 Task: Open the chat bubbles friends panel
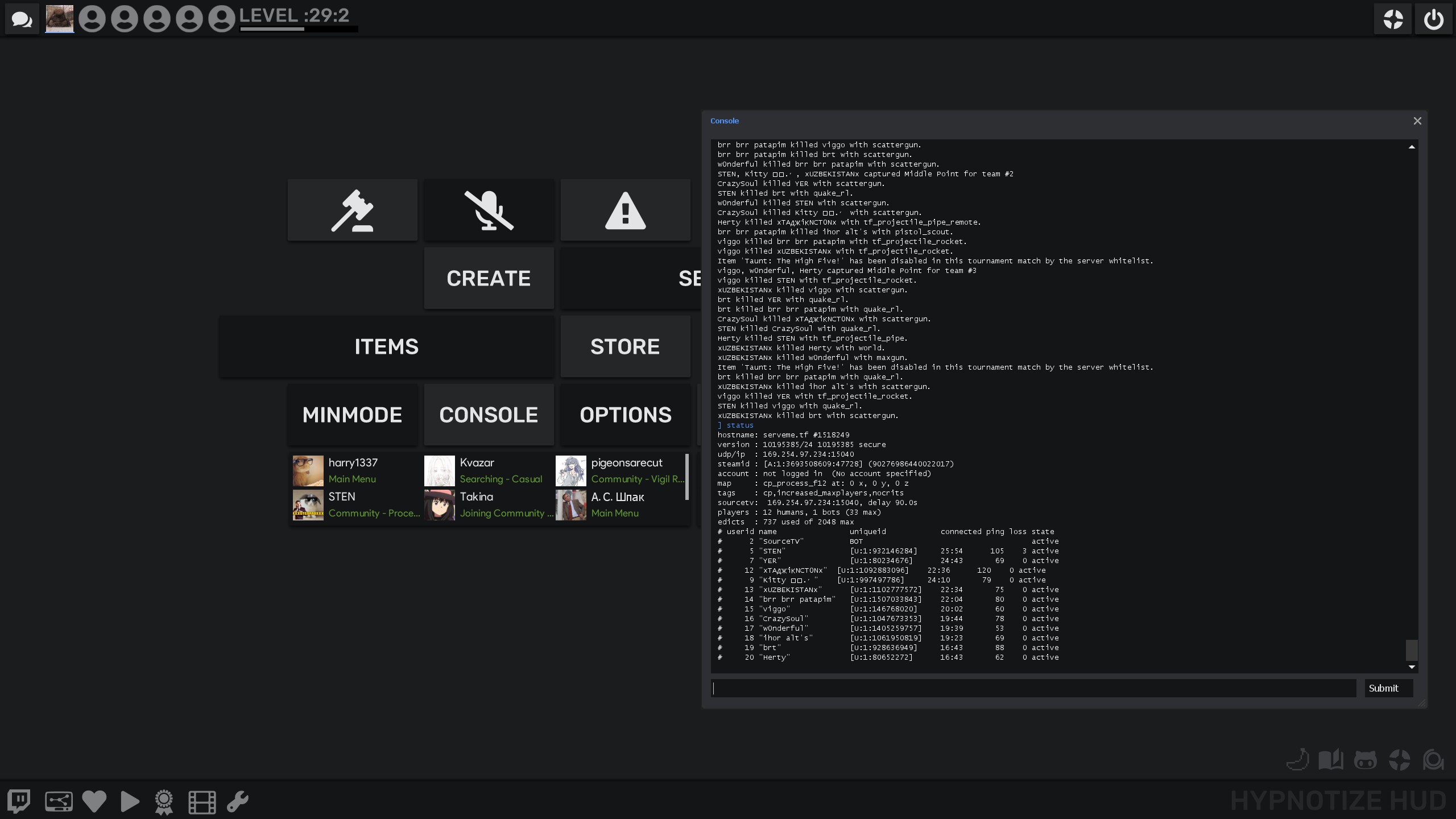click(x=22, y=19)
